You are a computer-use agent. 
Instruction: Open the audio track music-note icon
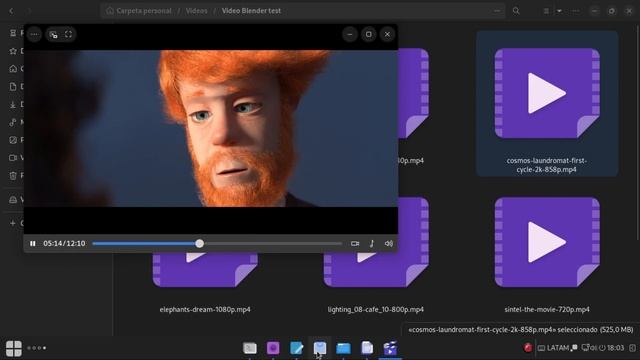coord(372,244)
